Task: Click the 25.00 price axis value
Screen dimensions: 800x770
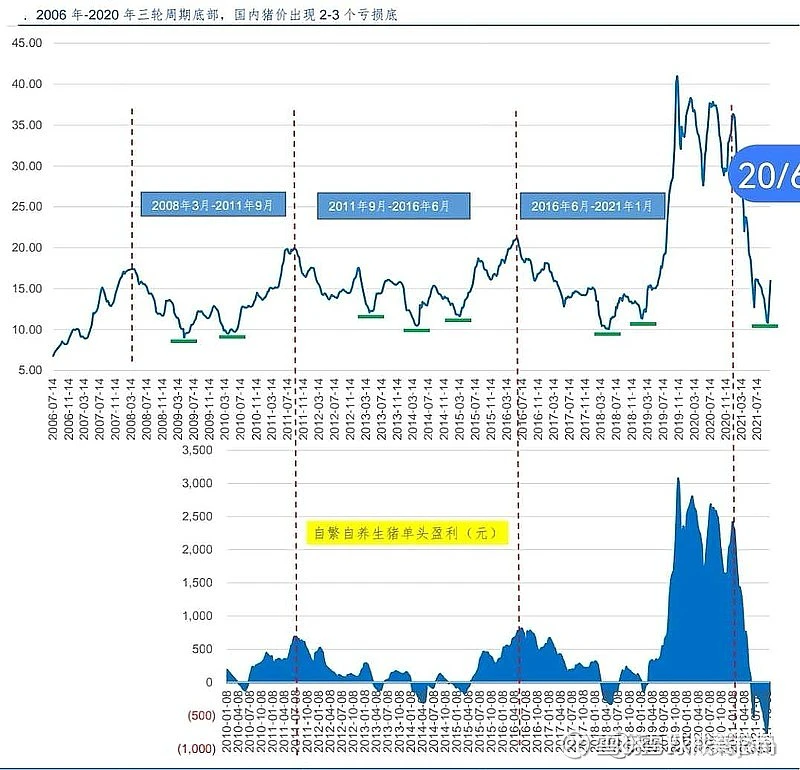Action: point(27,207)
